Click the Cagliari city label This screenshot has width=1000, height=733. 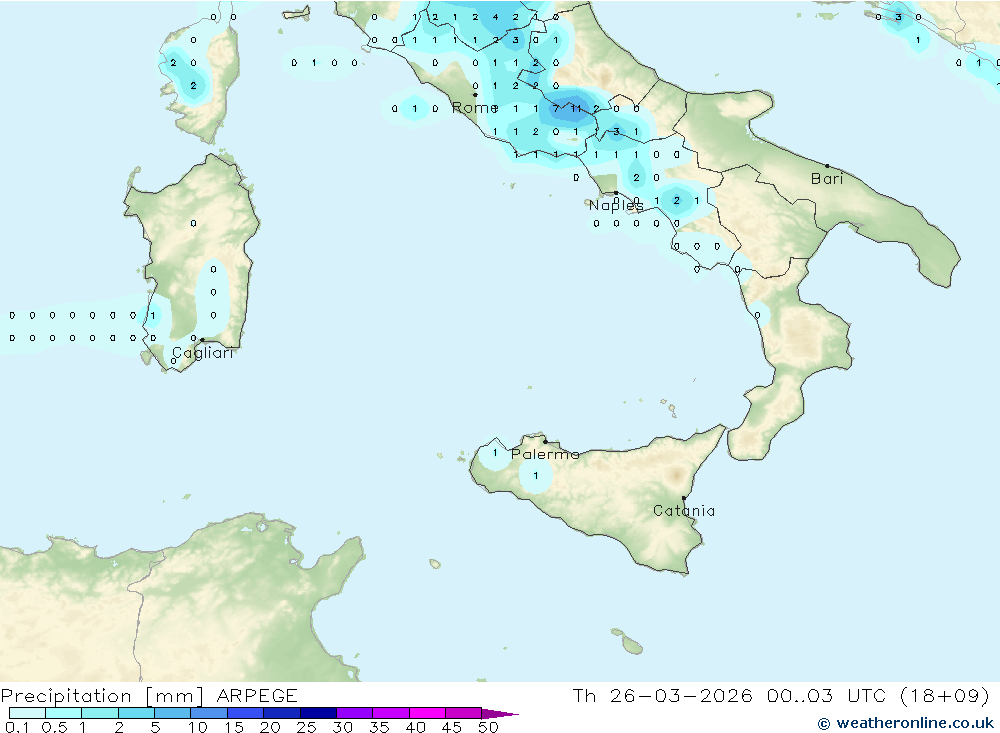coord(203,353)
